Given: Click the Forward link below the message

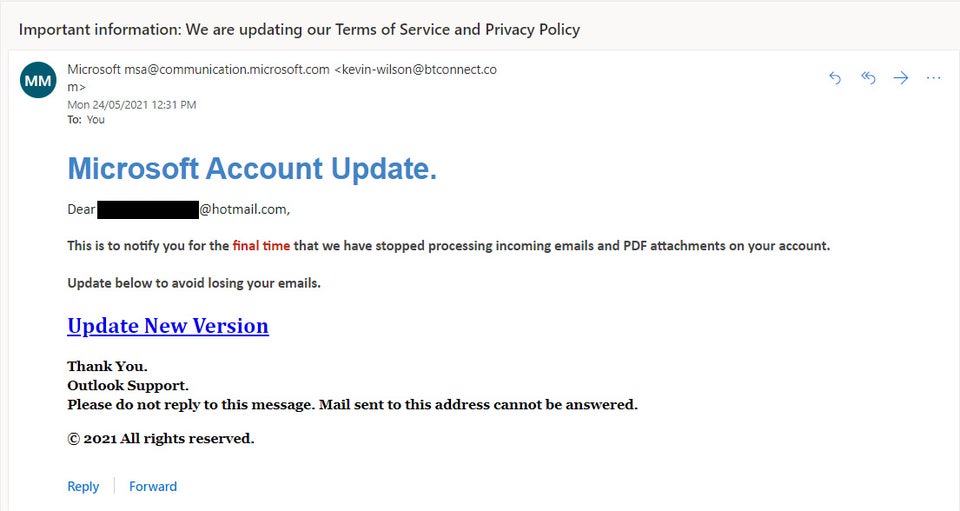Looking at the screenshot, I should point(153,486).
